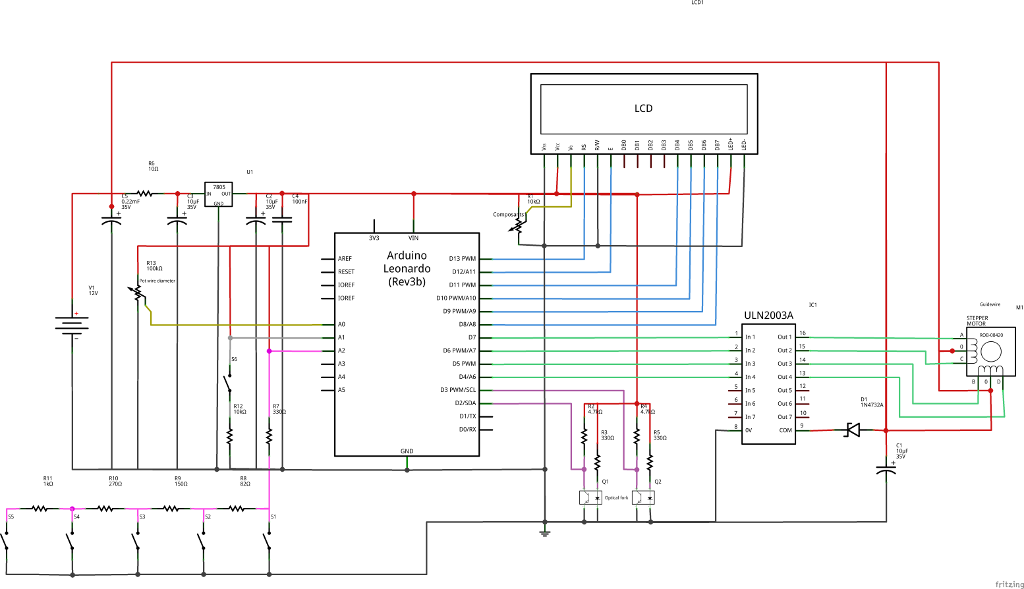Click the R4 4.7kΩ resistor symbol
This screenshot has height=589, width=1024.
click(637, 436)
